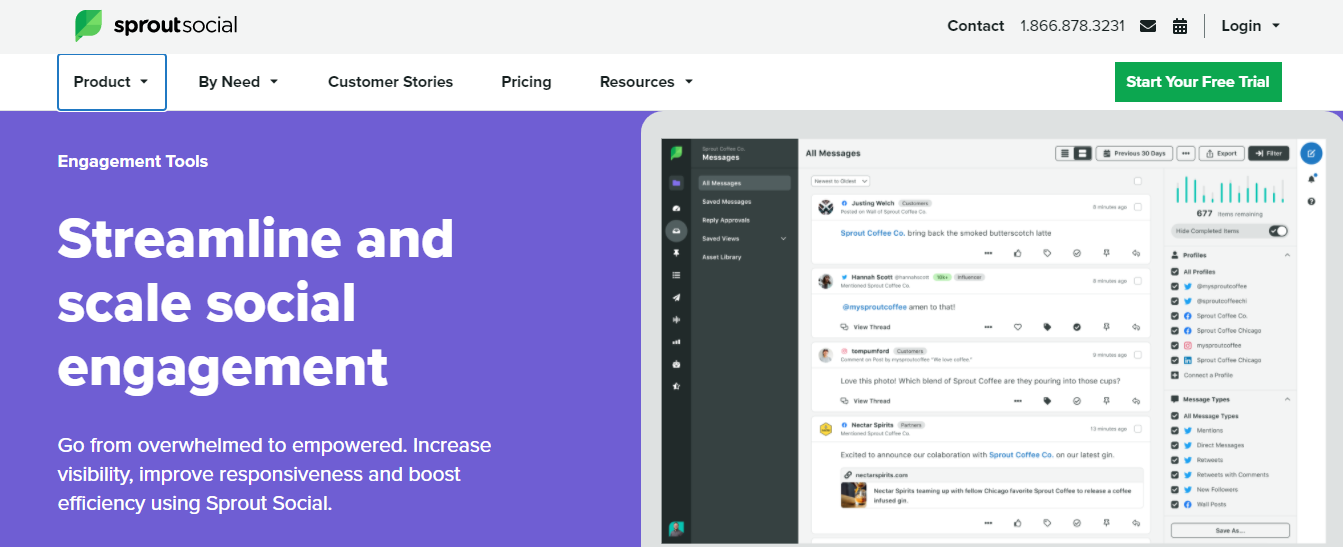
Task: Select Justing Welch message checkbox
Action: pyautogui.click(x=1138, y=207)
